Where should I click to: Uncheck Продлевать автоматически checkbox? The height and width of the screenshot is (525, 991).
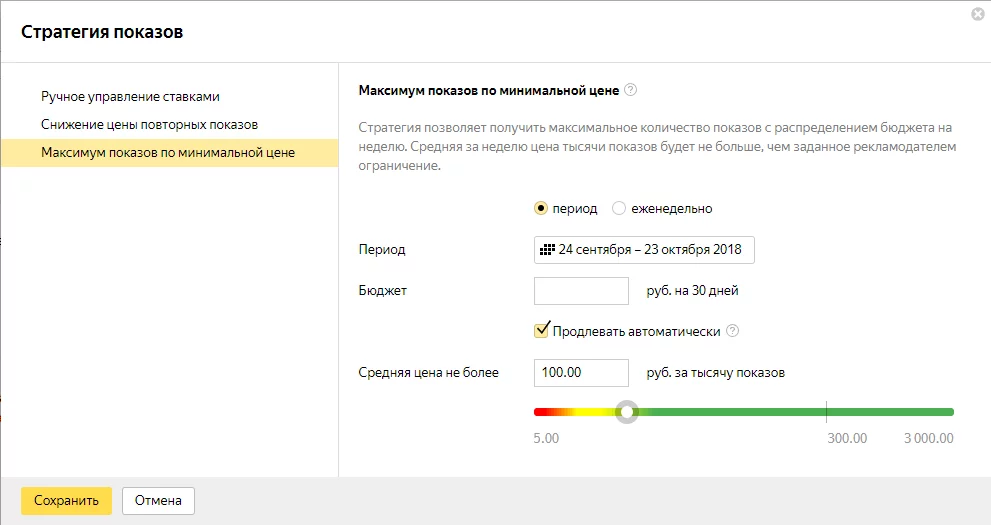pos(542,330)
